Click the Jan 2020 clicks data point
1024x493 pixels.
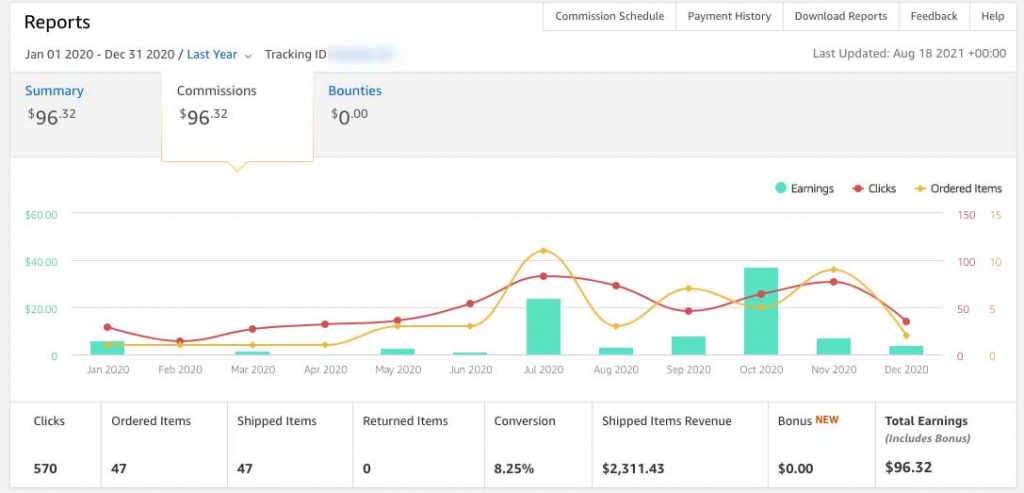click(x=107, y=327)
